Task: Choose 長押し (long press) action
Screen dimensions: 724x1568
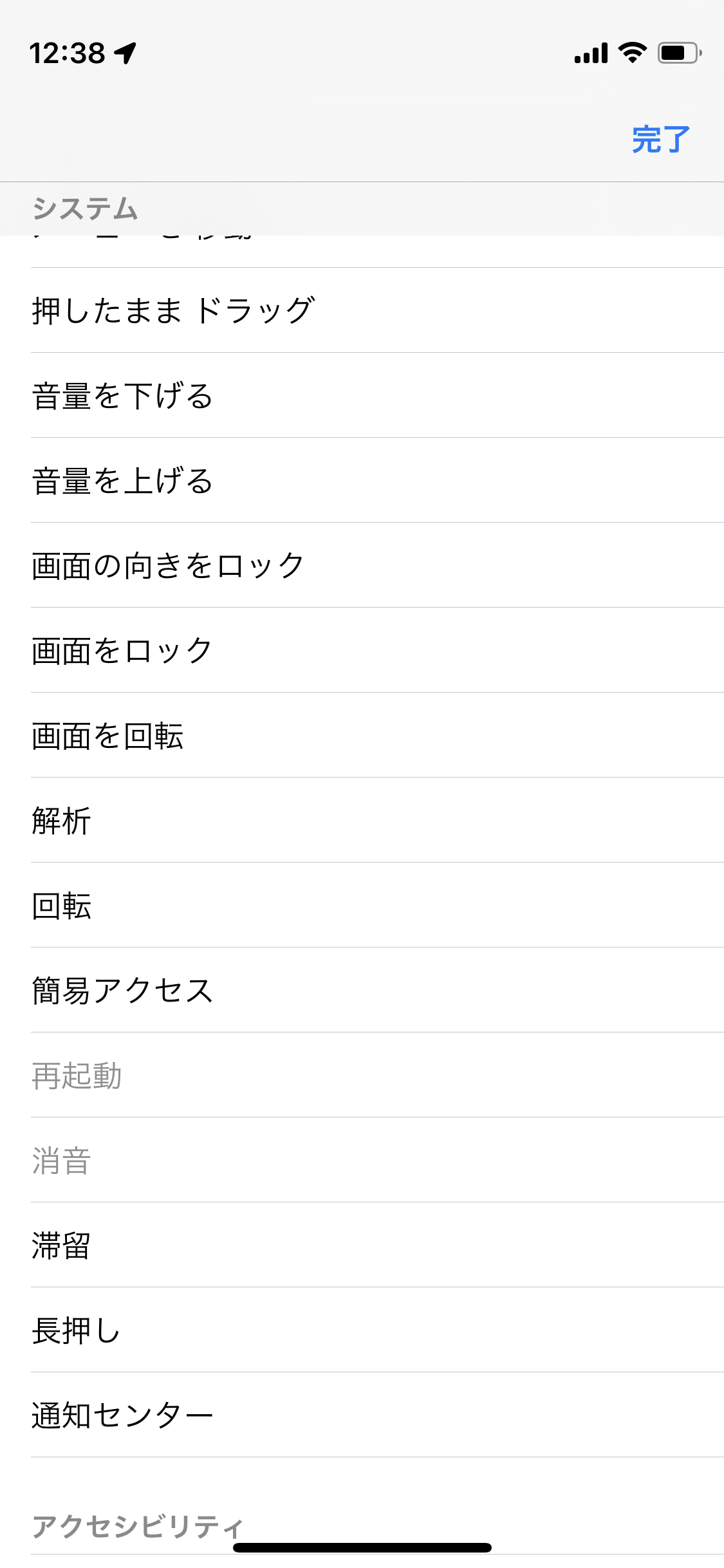Action: click(76, 1330)
